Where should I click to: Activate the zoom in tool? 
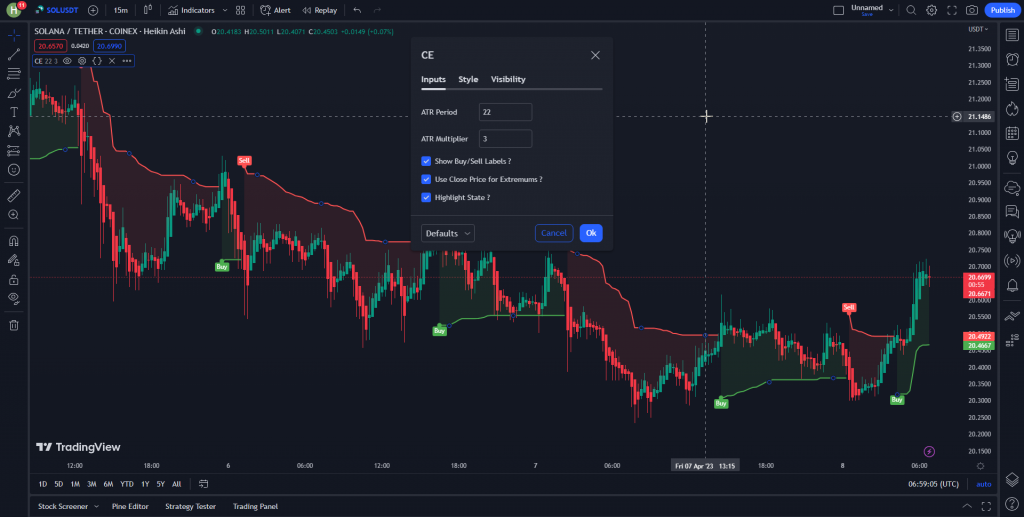click(x=14, y=215)
